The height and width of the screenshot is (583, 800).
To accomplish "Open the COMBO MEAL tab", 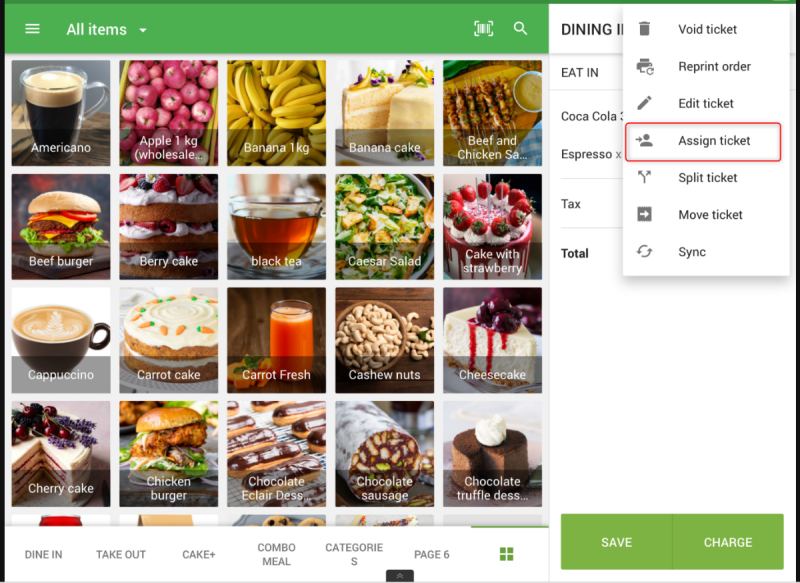I will pos(277,555).
